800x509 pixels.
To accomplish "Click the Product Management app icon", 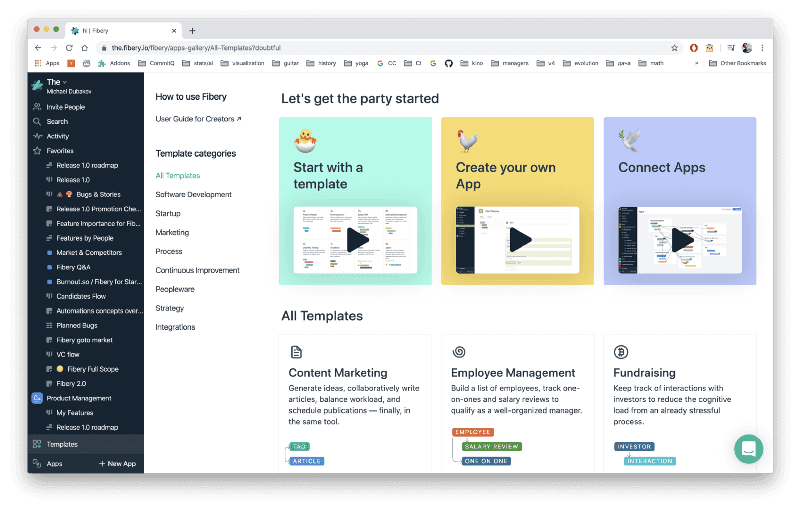I will click(x=37, y=398).
